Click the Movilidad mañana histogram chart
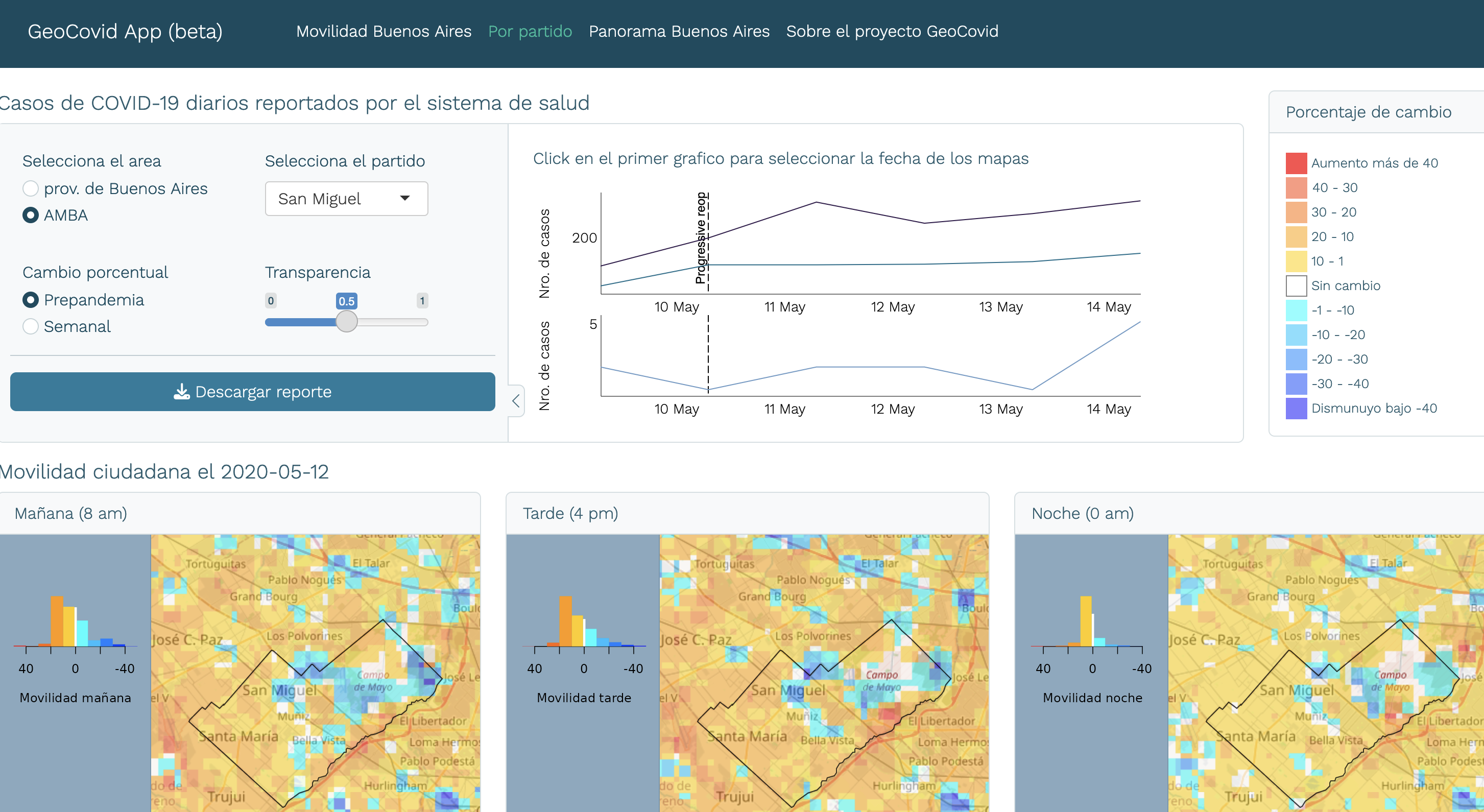 point(76,625)
